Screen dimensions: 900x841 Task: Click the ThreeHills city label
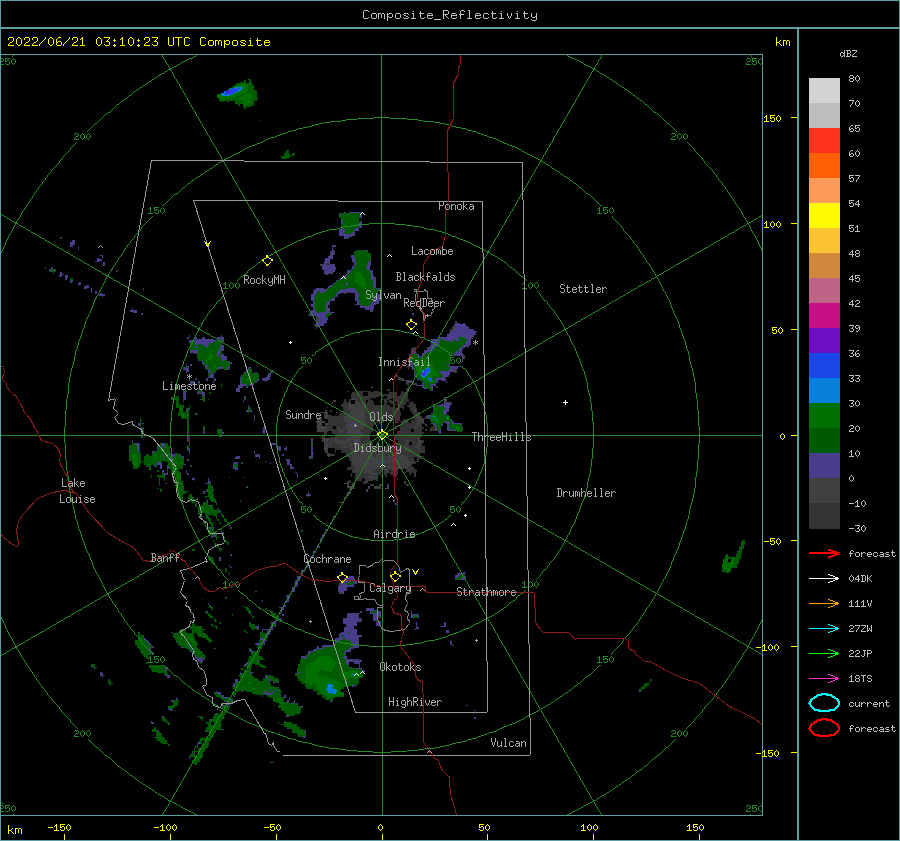pos(502,437)
